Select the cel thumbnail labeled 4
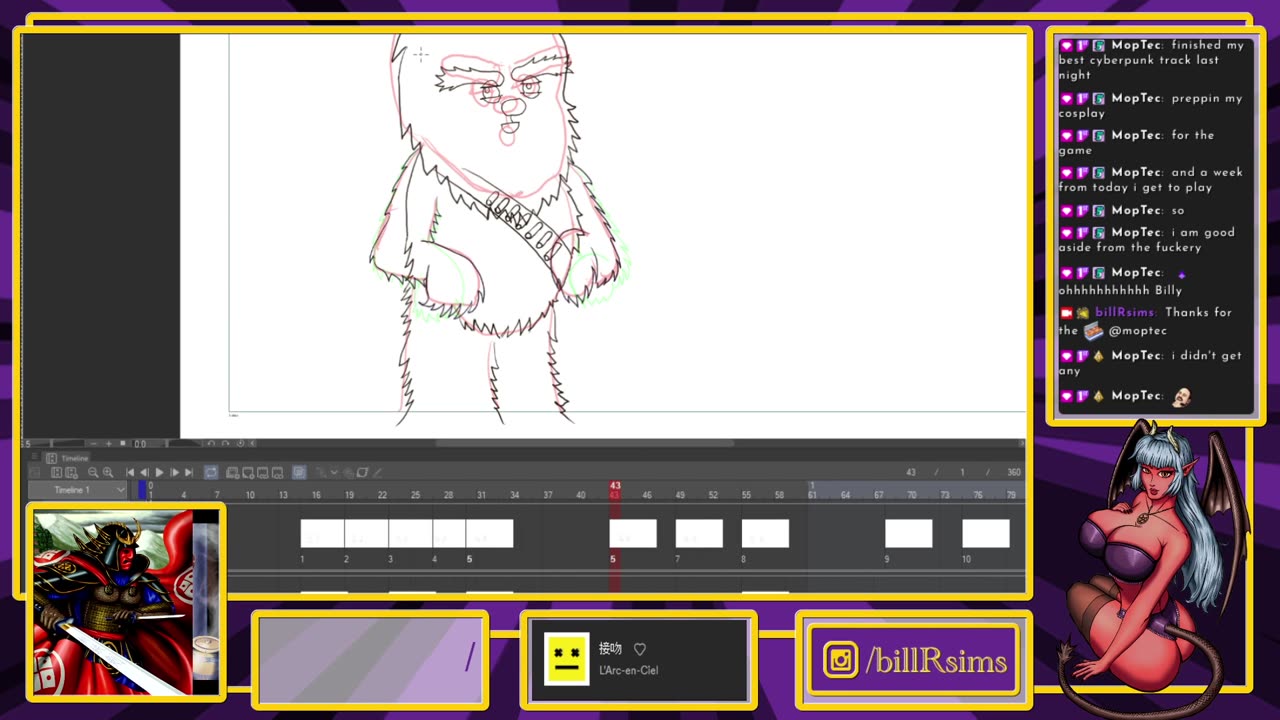The image size is (1280, 720). 449,533
